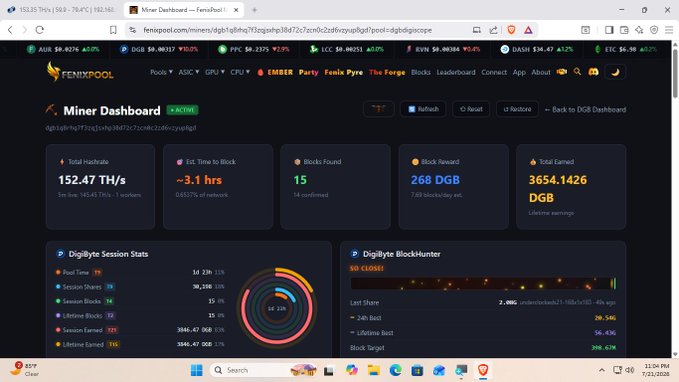Open File Explorer from taskbar
Viewport: 679px width, 382px height.
(x=373, y=370)
